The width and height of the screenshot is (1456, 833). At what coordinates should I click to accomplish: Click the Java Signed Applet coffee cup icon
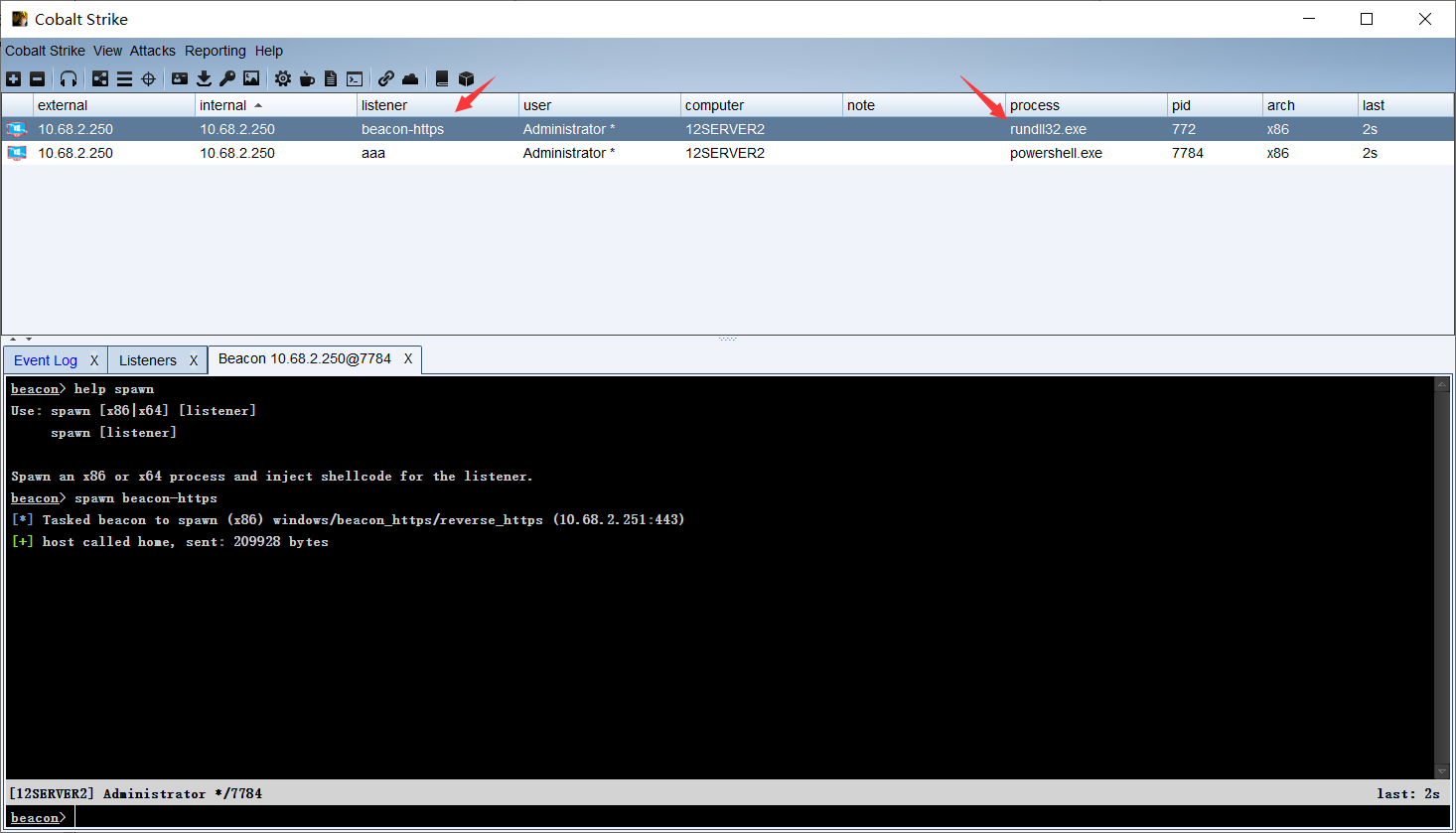click(307, 78)
